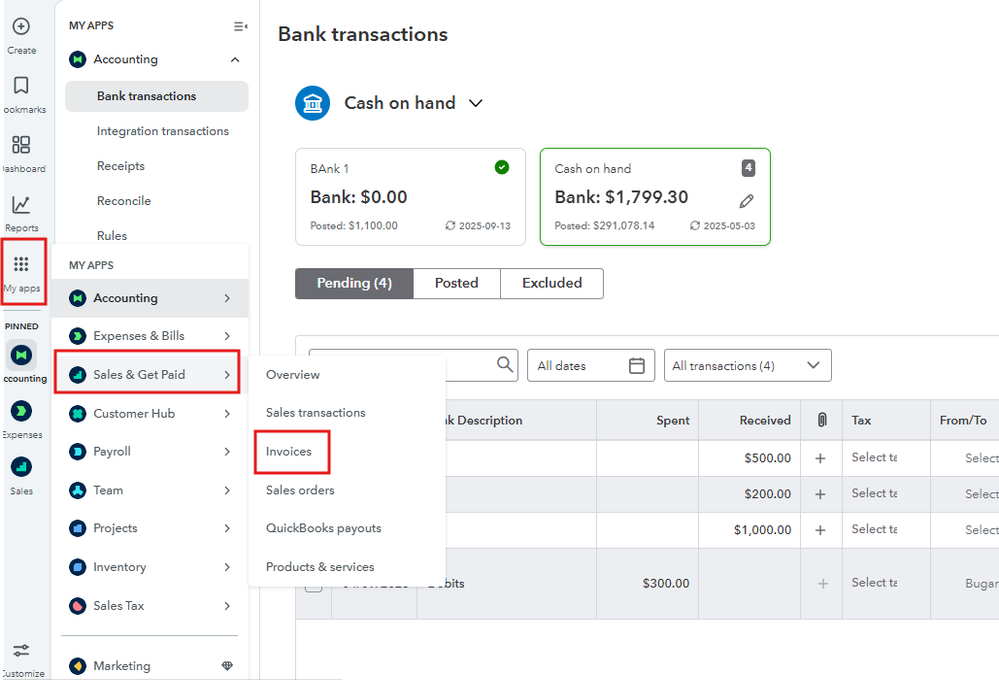This screenshot has height=680, width=999.
Task: Expand Team submenu
Action: [x=227, y=491]
